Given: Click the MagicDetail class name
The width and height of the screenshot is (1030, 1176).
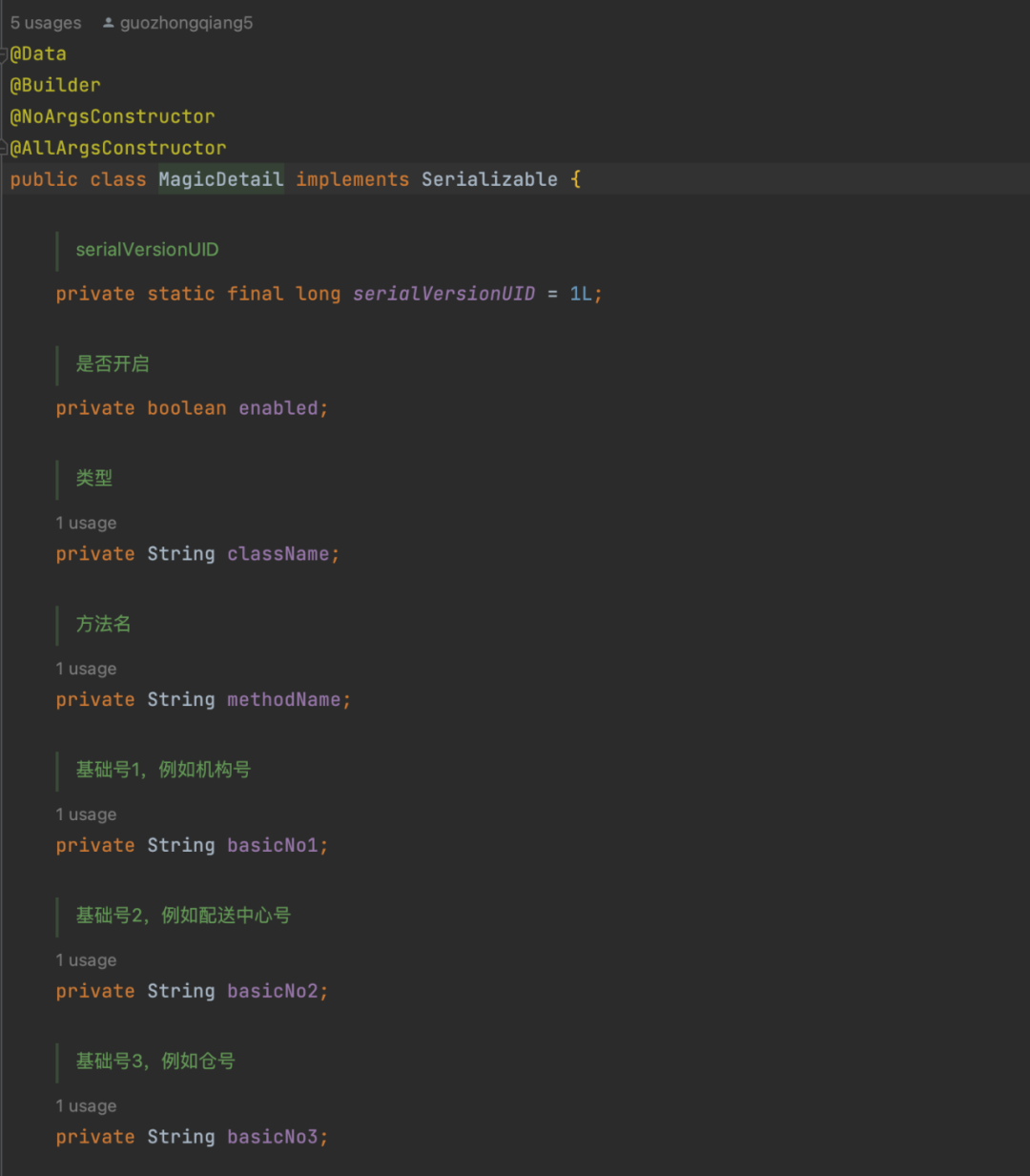Looking at the screenshot, I should [x=221, y=179].
